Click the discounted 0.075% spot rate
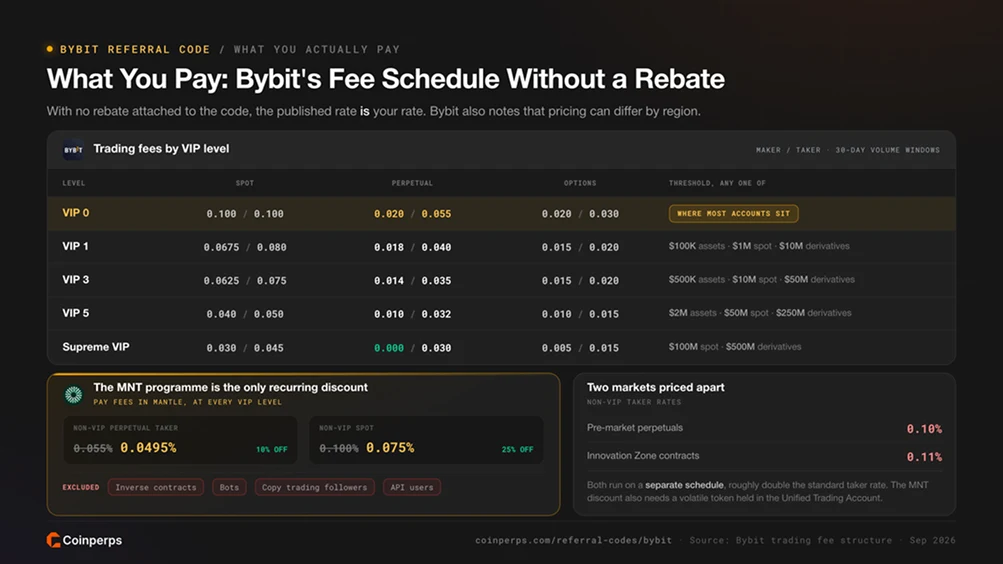 (x=390, y=448)
